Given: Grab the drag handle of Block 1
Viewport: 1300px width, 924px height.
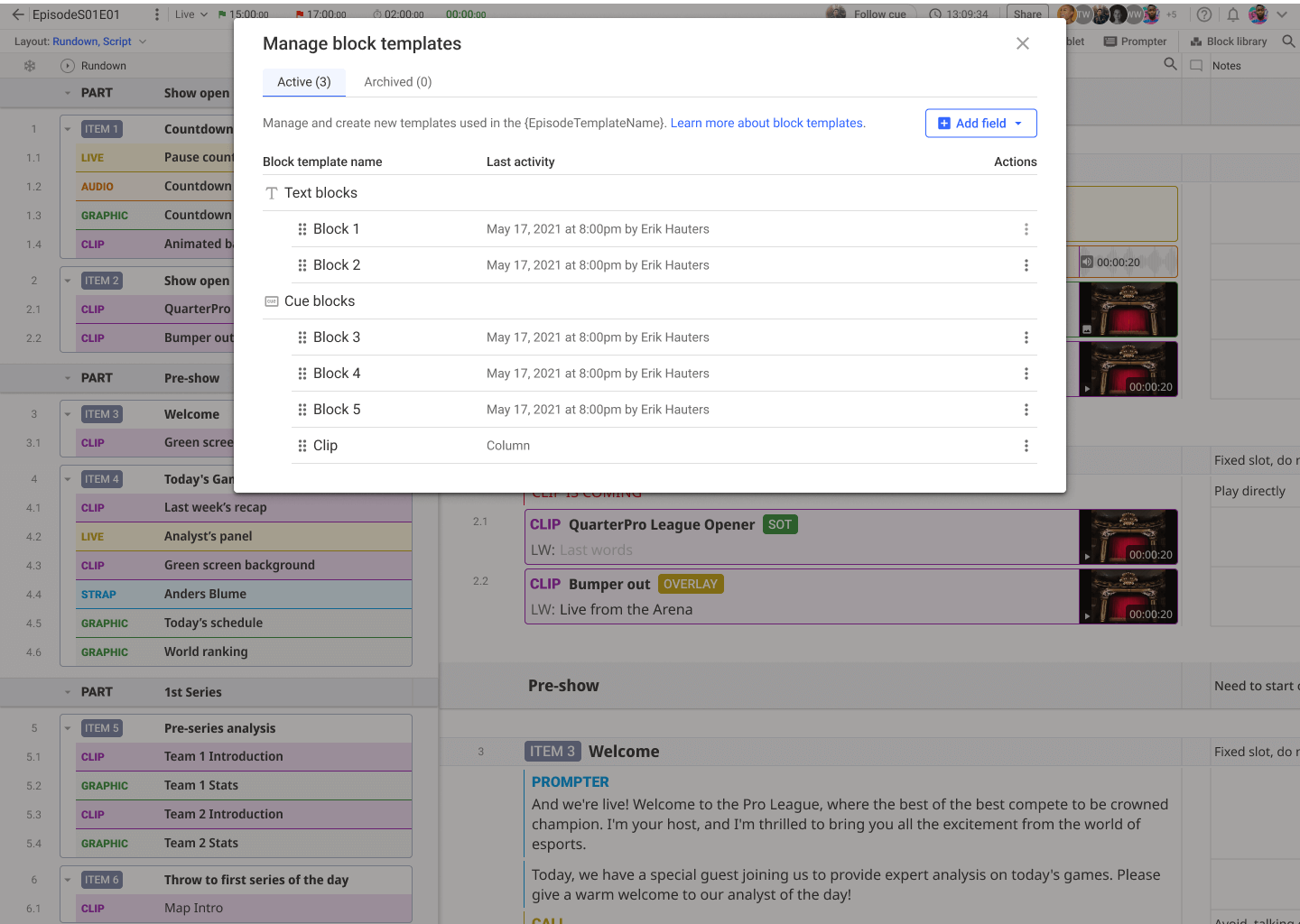Looking at the screenshot, I should point(302,229).
